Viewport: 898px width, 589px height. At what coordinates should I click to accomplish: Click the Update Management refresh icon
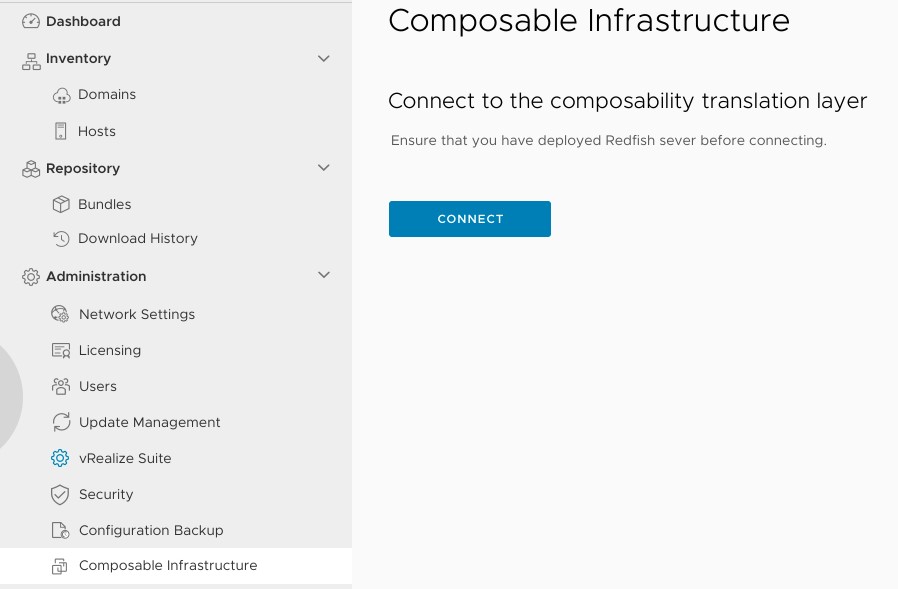click(61, 422)
